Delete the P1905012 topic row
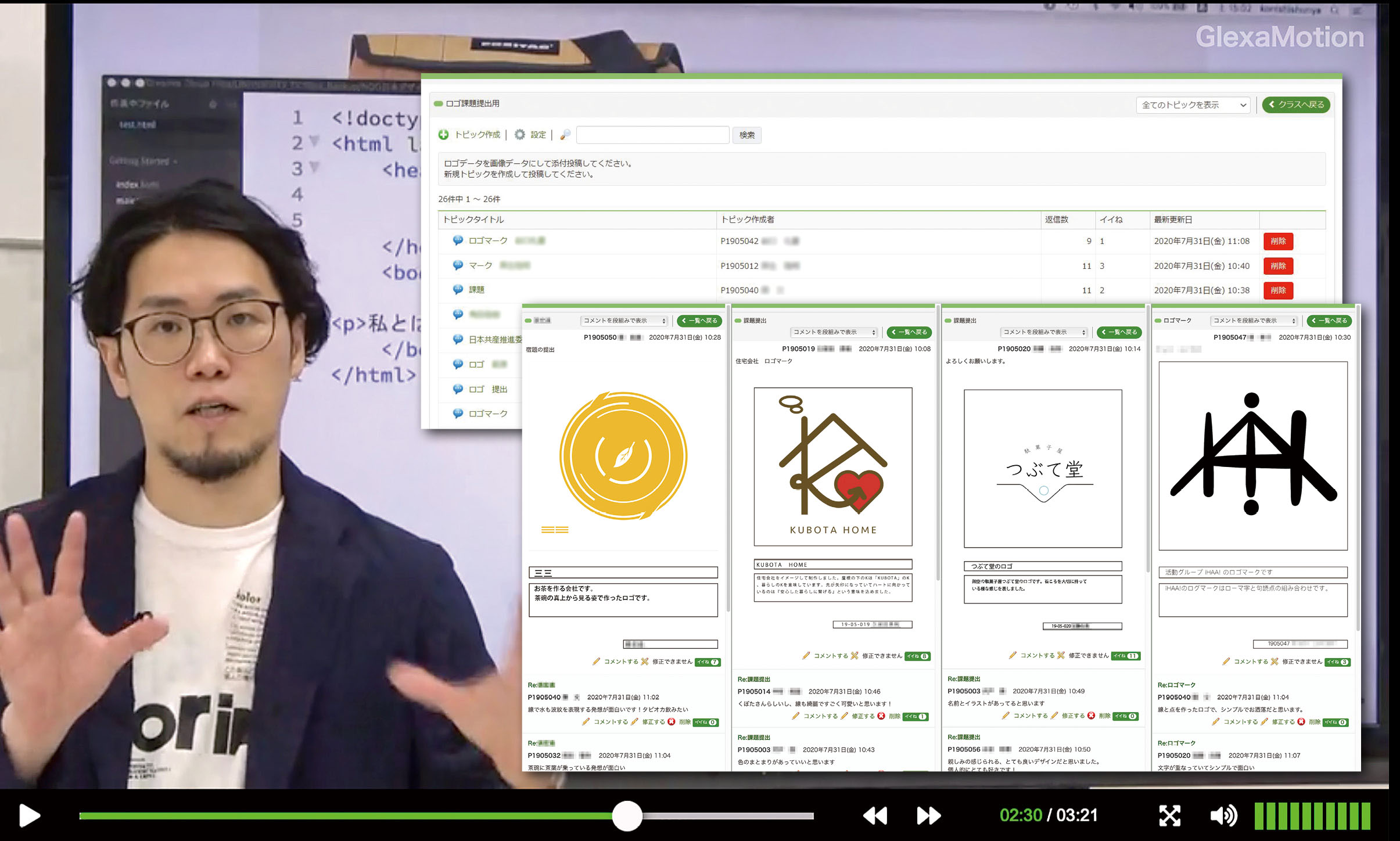Screen dimensions: 1400x841 1278,266
